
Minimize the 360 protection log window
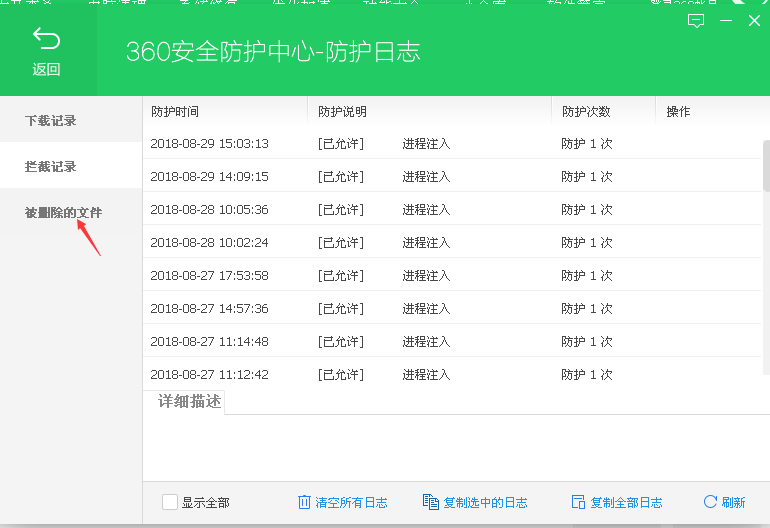[x=727, y=21]
